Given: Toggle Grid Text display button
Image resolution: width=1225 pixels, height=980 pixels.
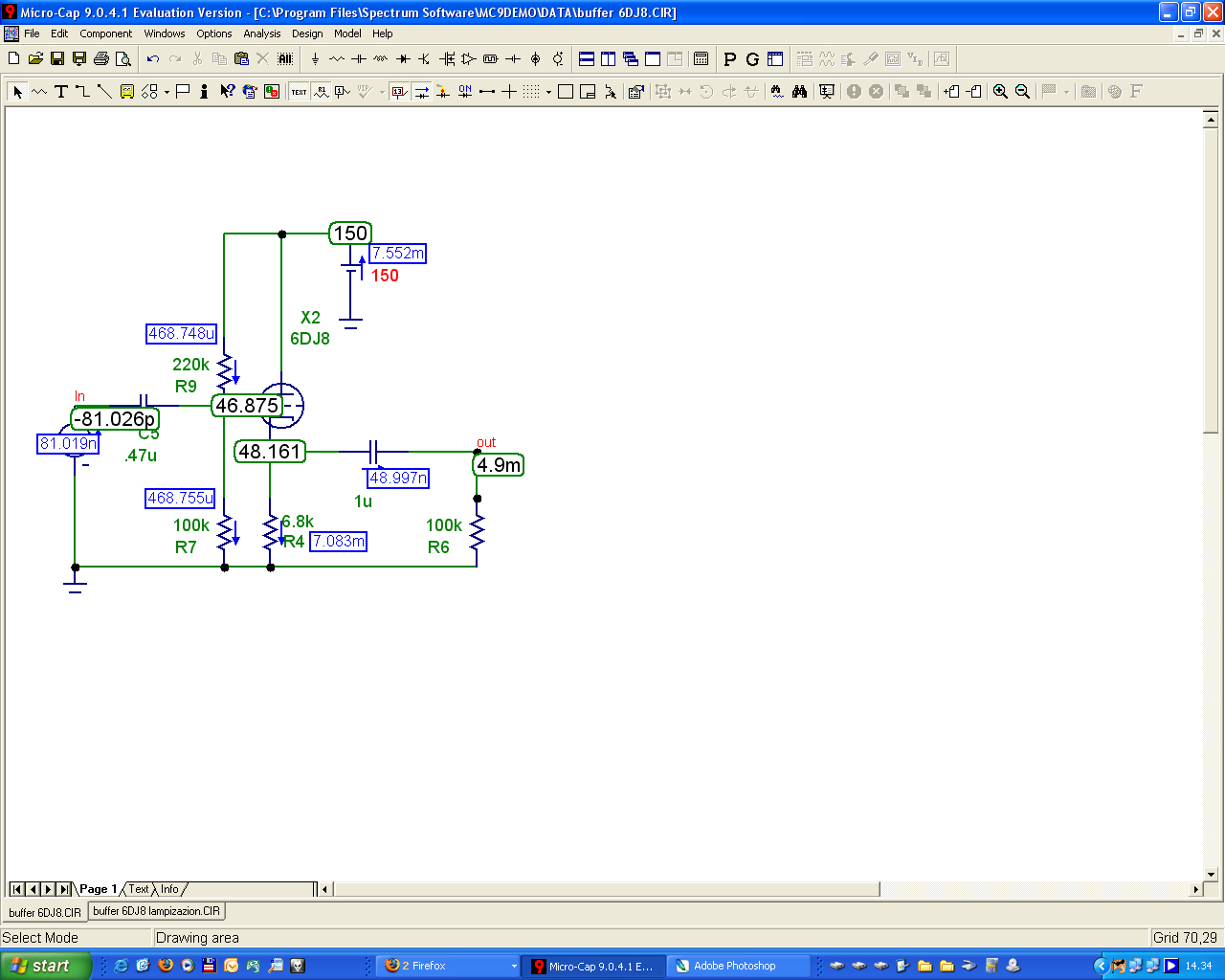Looking at the screenshot, I should (300, 91).
